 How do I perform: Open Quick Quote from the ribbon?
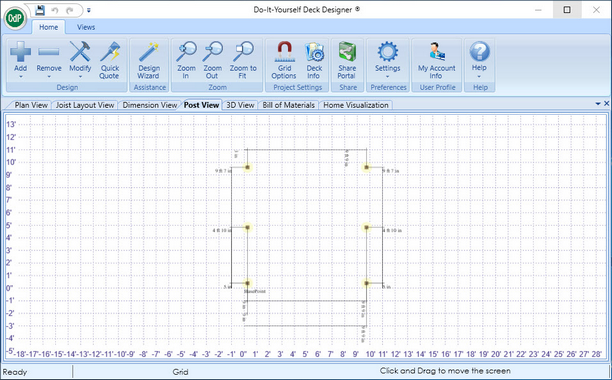point(109,60)
